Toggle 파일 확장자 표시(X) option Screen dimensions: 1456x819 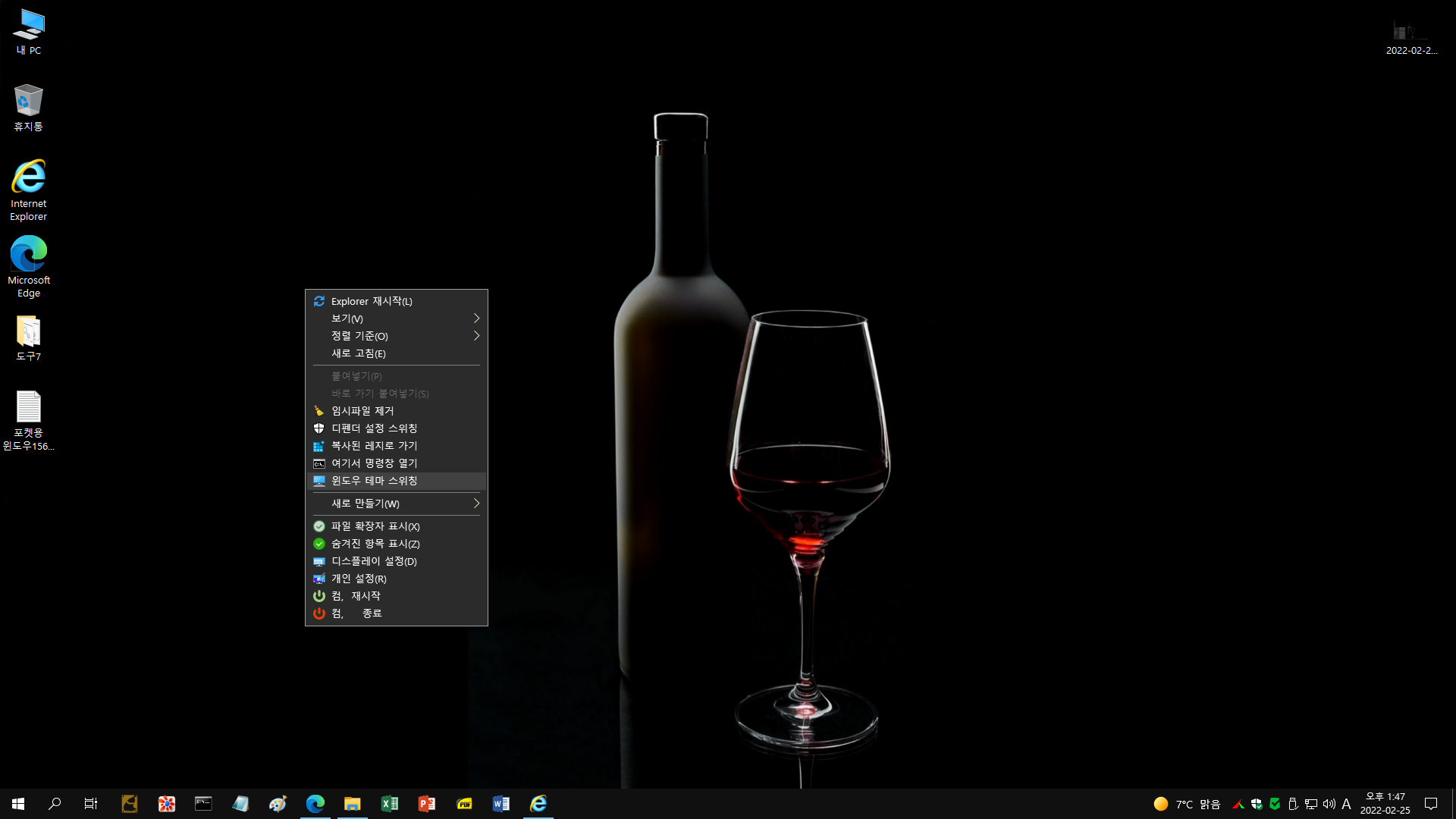click(397, 526)
